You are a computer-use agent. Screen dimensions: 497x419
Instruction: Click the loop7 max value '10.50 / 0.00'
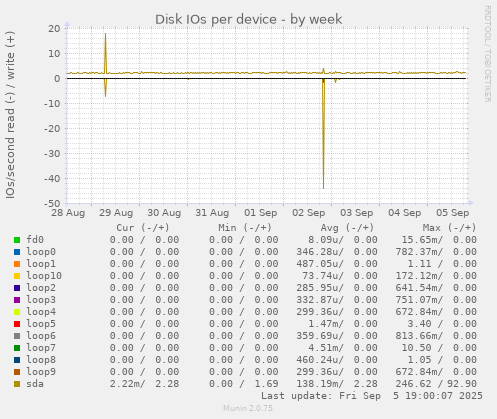tap(439, 348)
